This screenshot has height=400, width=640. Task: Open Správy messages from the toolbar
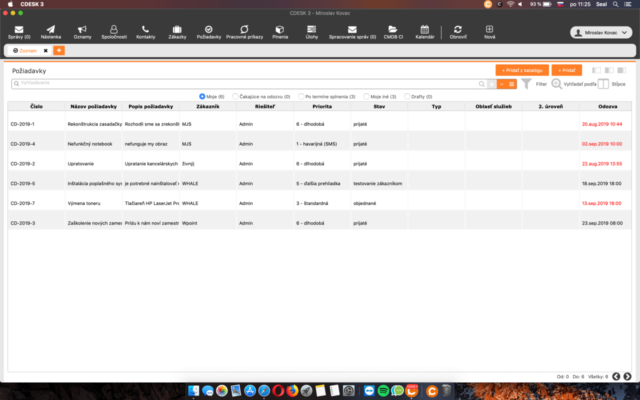point(19,32)
